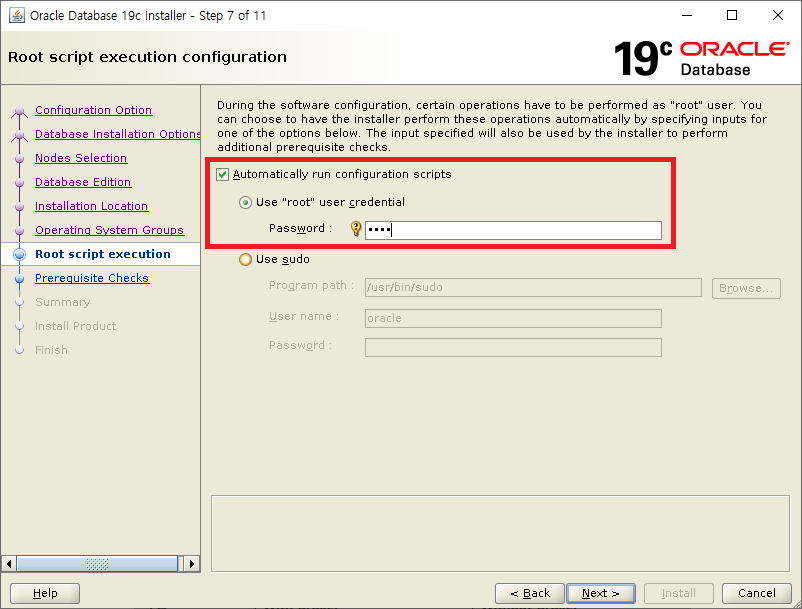Click the < Back button
The height and width of the screenshot is (609, 802).
(x=530, y=594)
